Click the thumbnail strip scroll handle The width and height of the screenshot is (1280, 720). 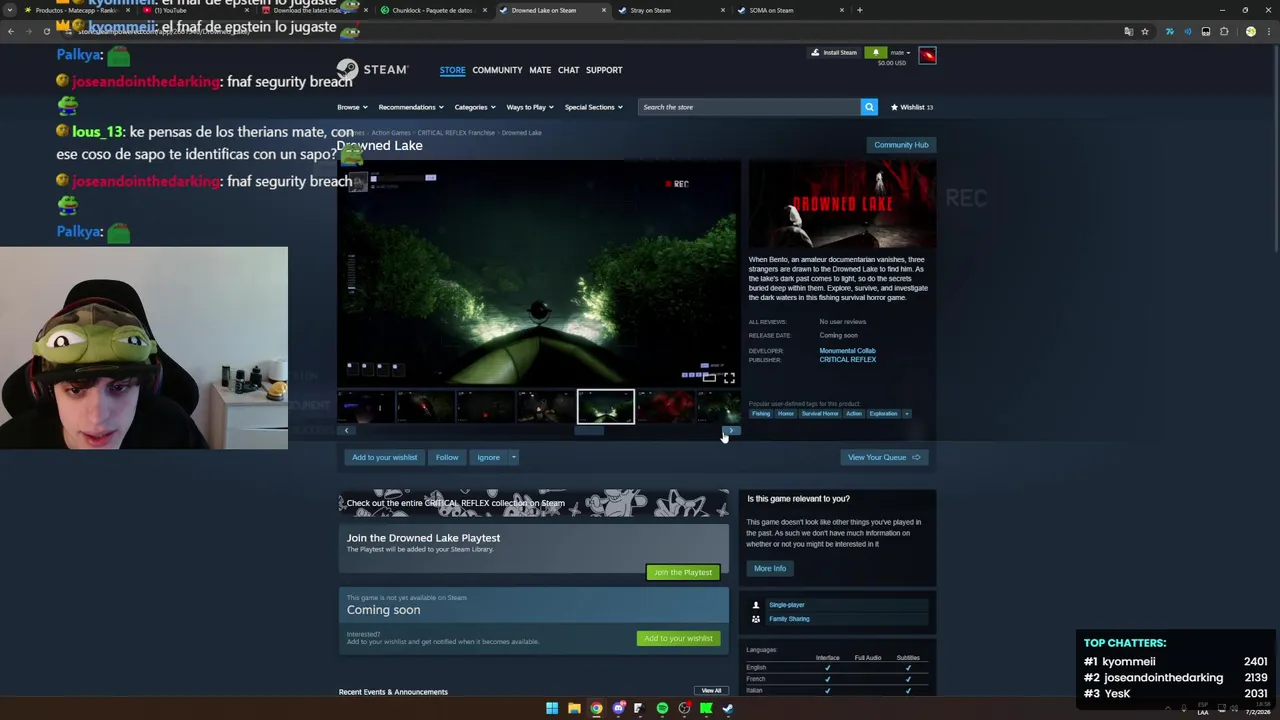point(589,431)
